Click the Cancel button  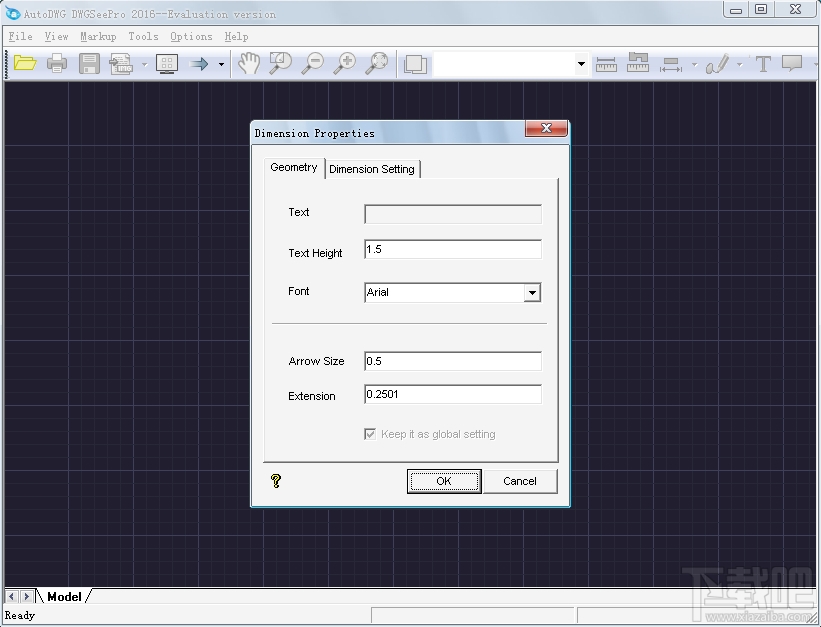(x=520, y=481)
